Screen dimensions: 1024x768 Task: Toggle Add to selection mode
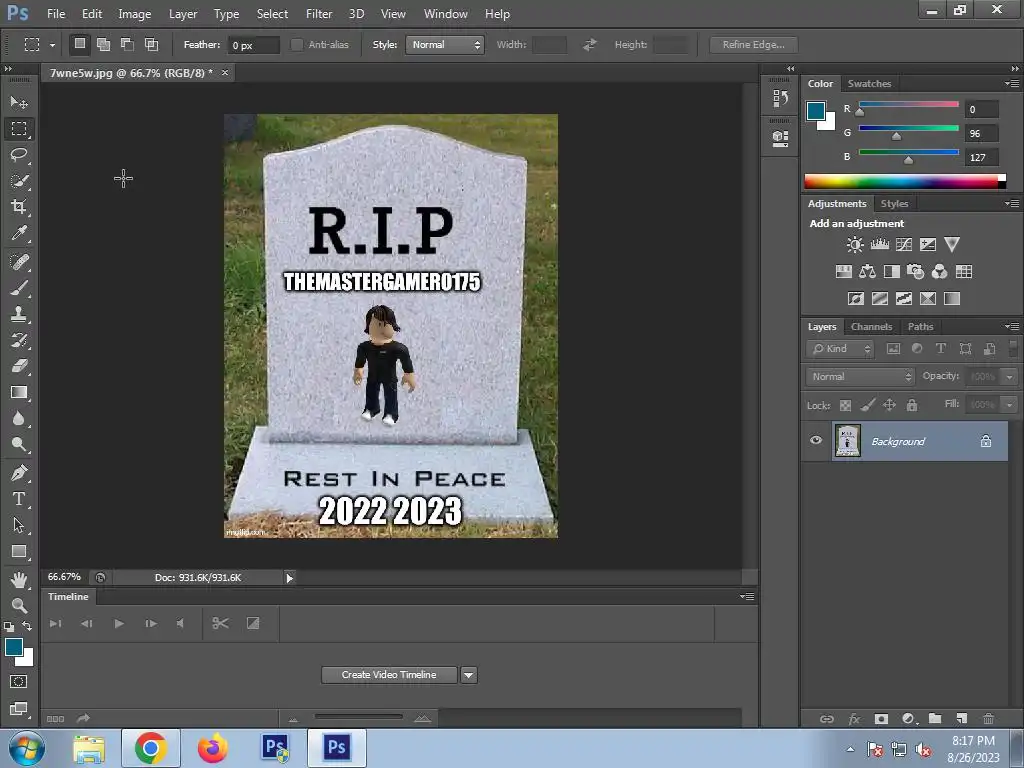[x=103, y=44]
